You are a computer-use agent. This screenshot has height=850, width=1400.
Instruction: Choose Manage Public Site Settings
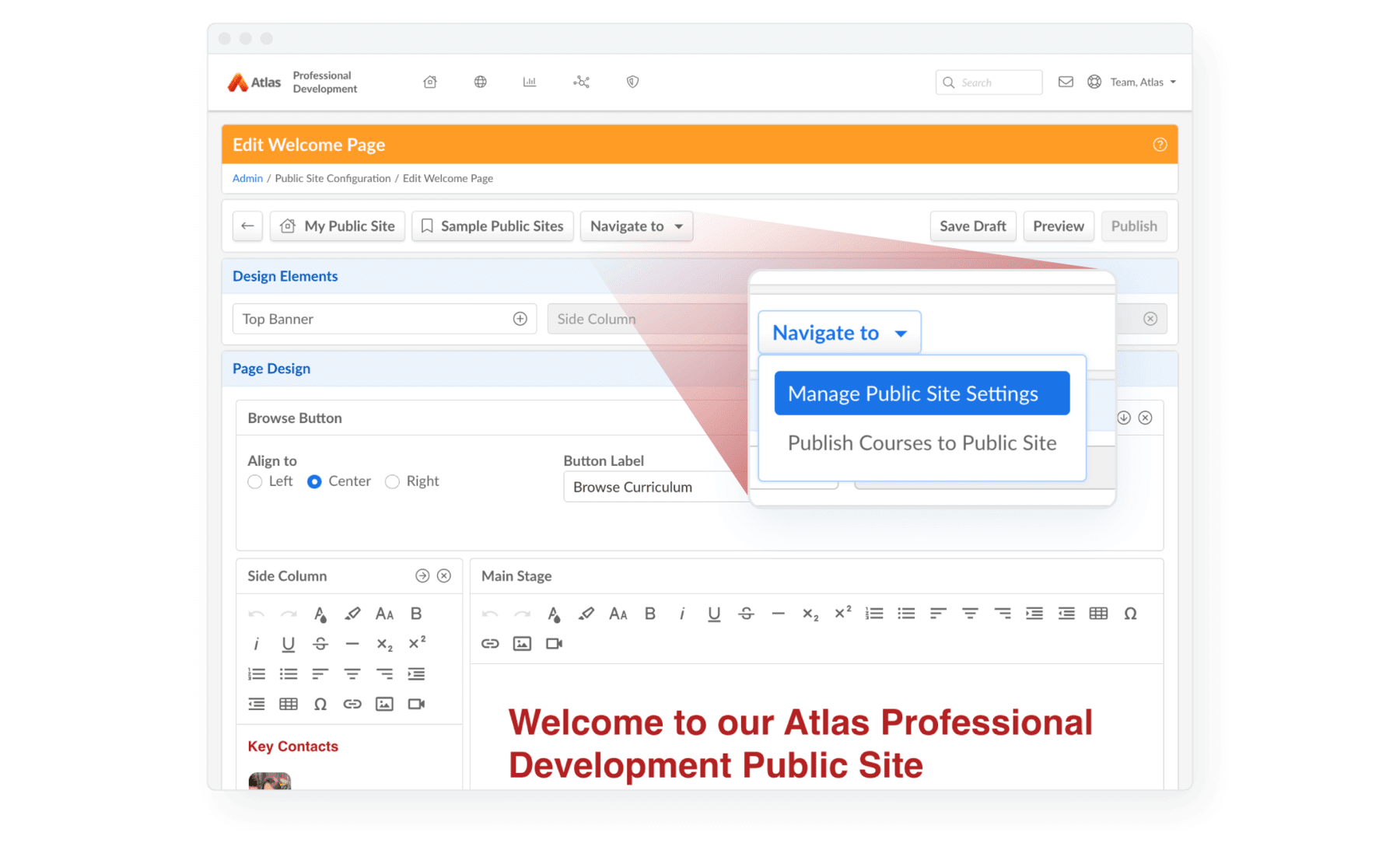click(922, 393)
